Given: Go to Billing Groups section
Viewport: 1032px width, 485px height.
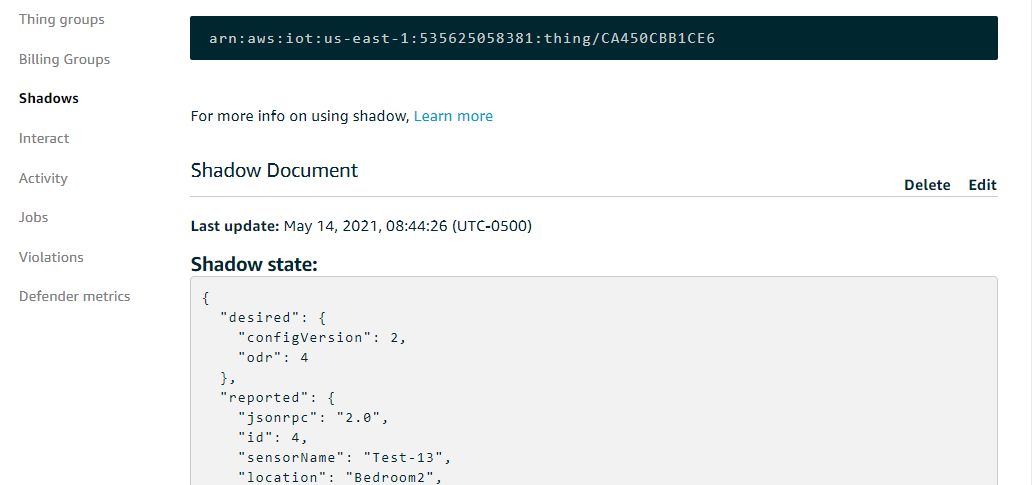Looking at the screenshot, I should (x=64, y=59).
